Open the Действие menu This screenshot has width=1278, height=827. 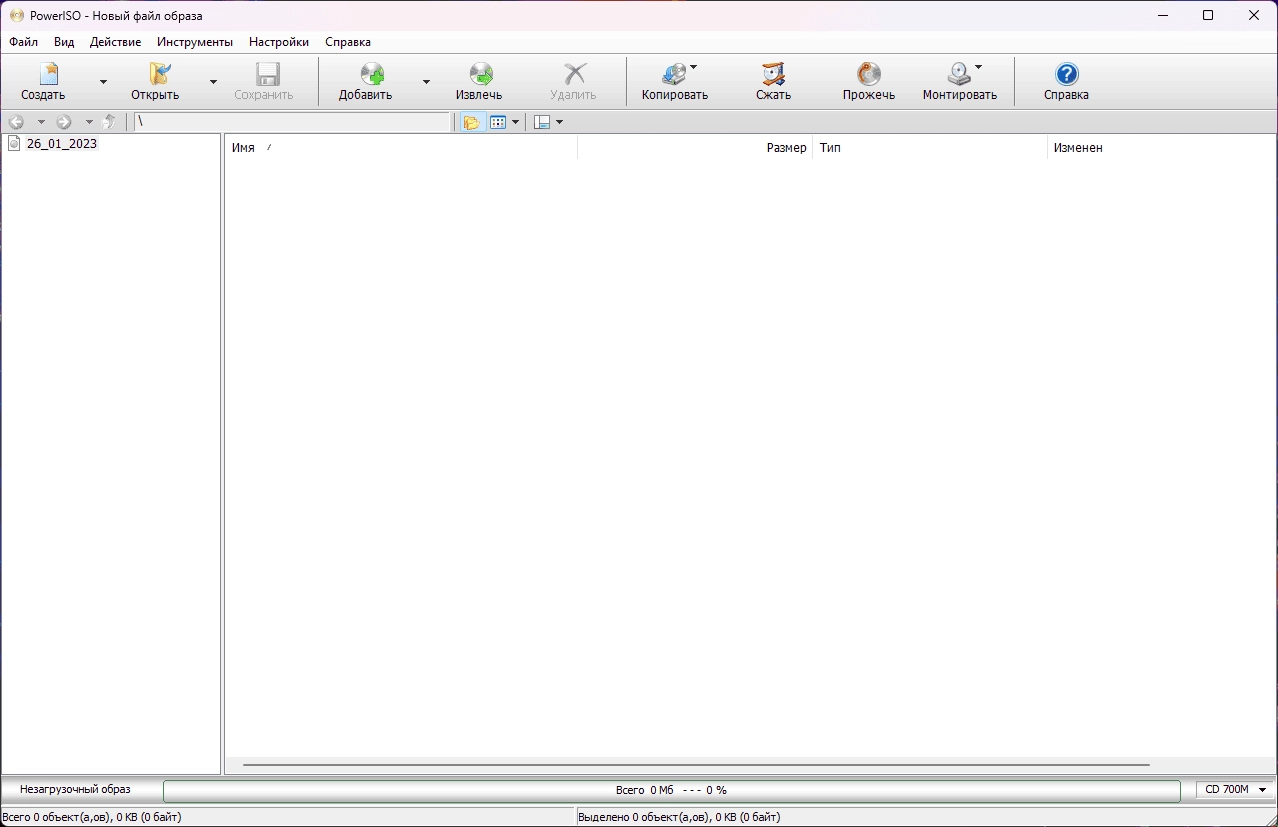pyautogui.click(x=115, y=42)
